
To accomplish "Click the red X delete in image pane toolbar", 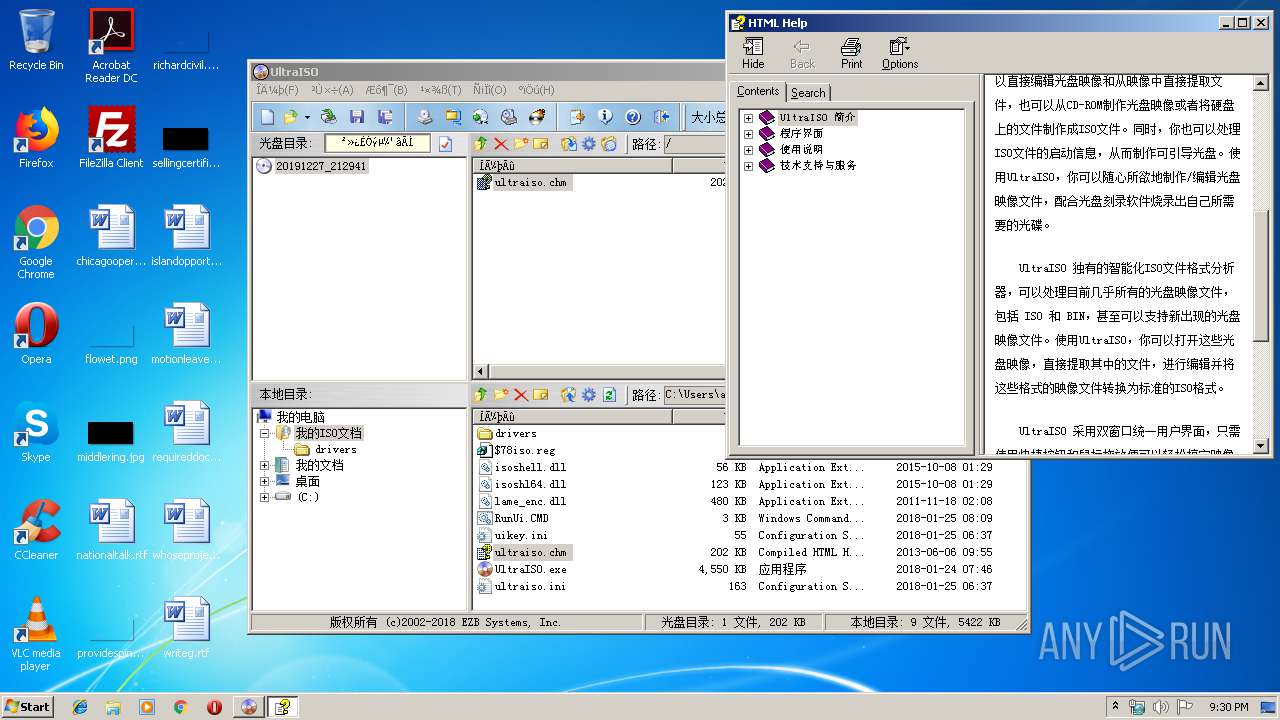I will point(501,144).
